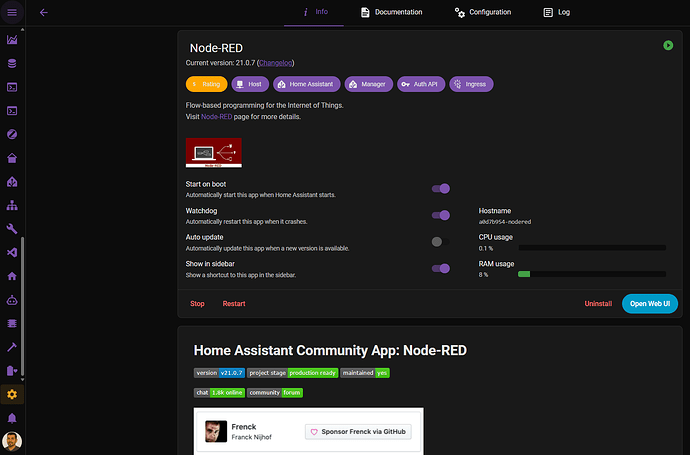Viewport: 690px width, 455px height.
Task: Open the line chart sidebar item
Action: 12,40
